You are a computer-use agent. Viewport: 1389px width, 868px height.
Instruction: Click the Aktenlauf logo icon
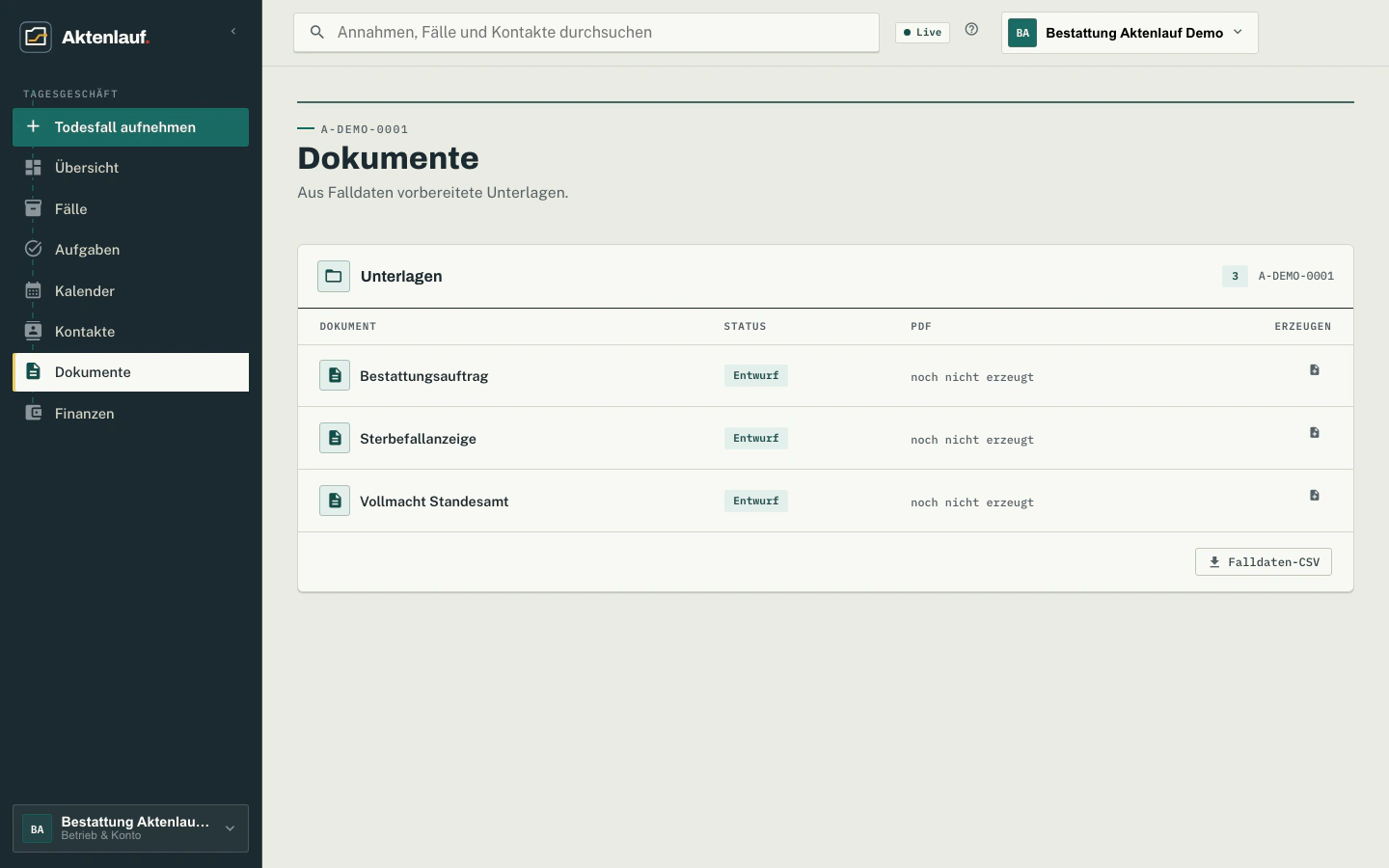36,37
